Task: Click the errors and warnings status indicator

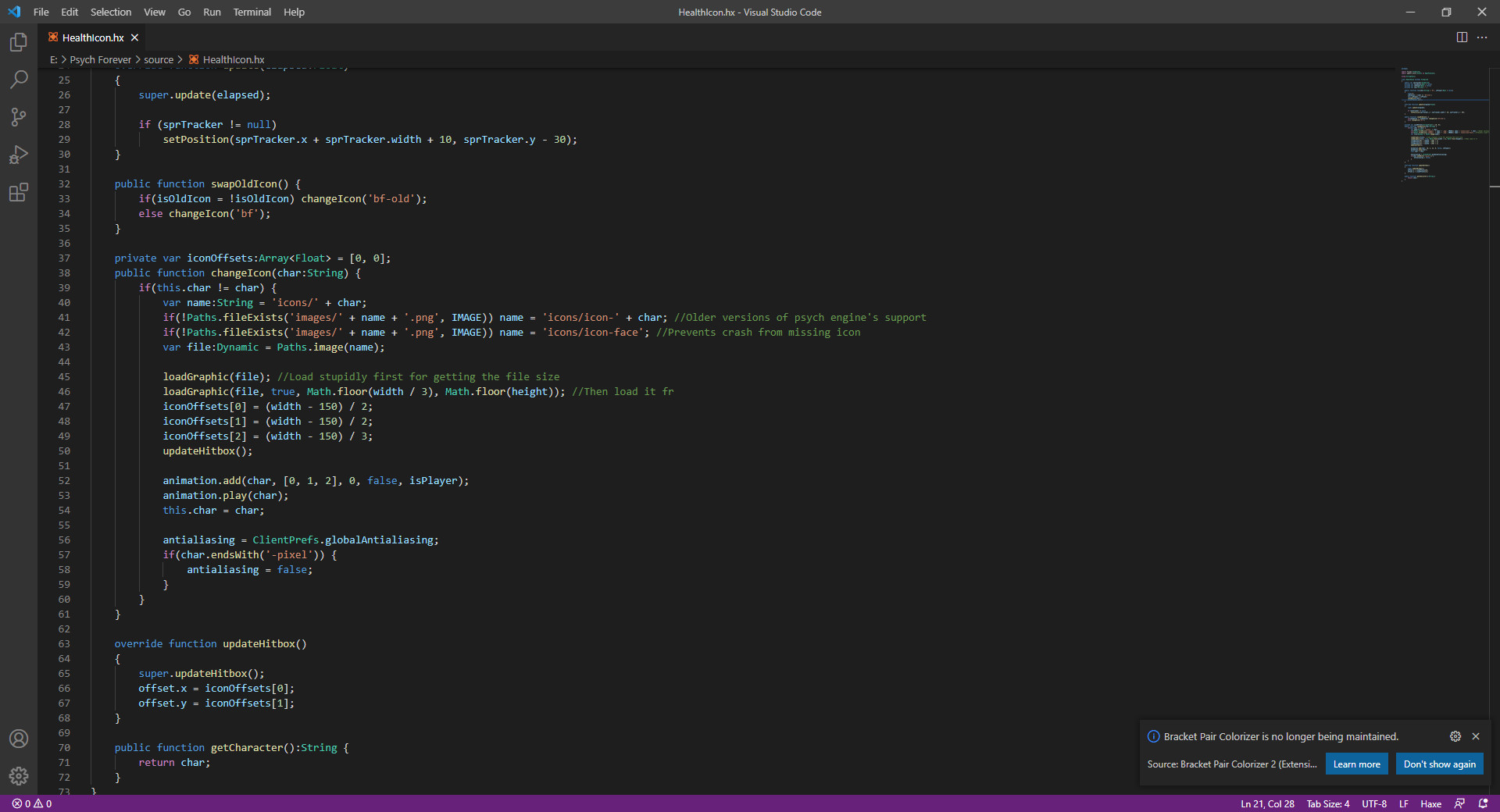Action: click(x=32, y=803)
